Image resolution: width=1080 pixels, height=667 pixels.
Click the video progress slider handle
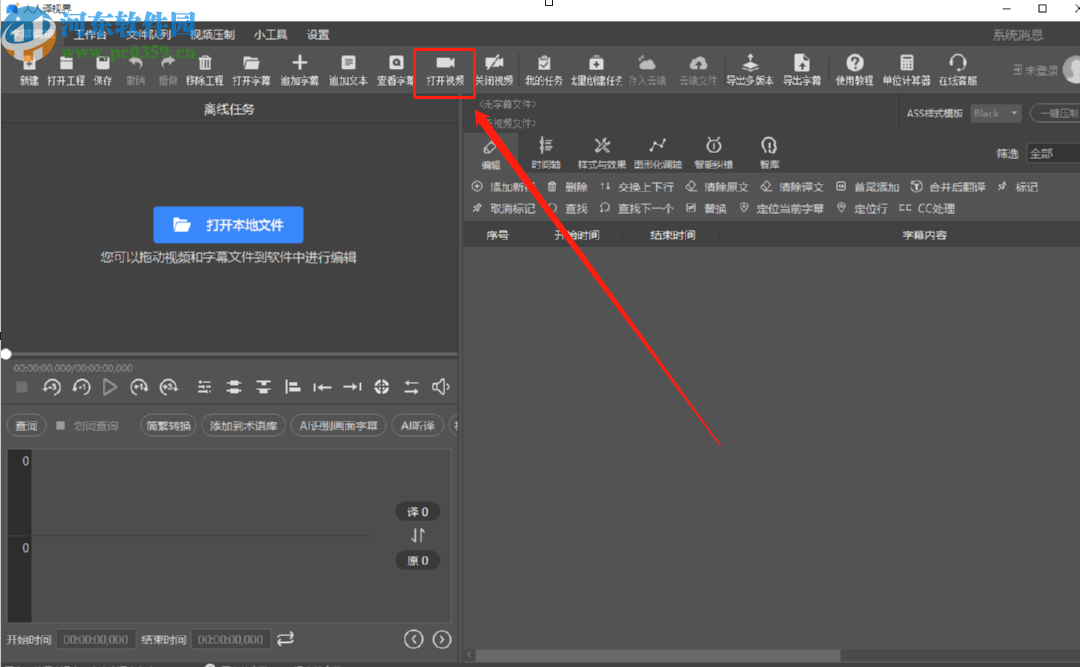click(6, 354)
